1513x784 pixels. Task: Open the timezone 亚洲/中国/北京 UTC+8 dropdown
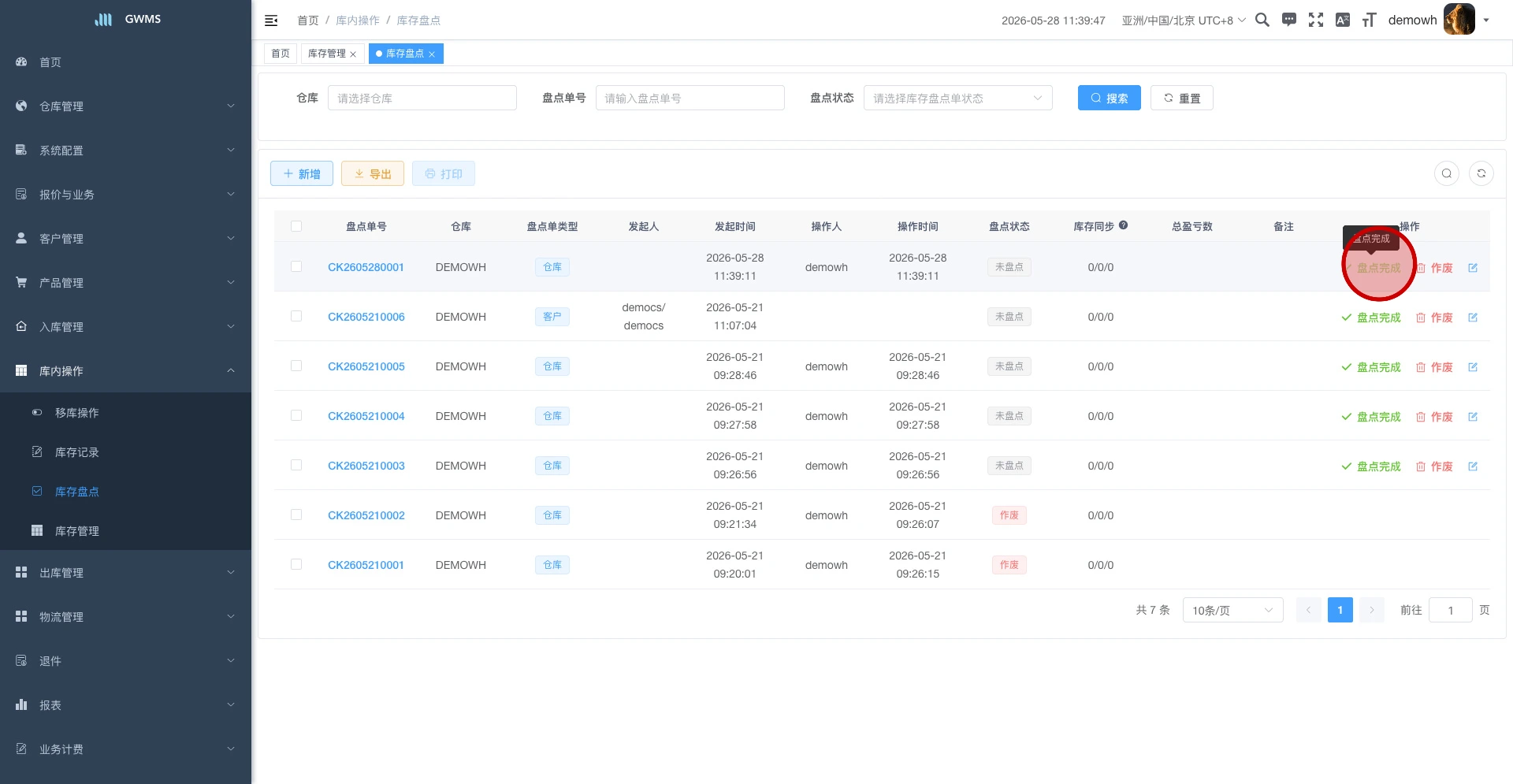(x=1184, y=20)
